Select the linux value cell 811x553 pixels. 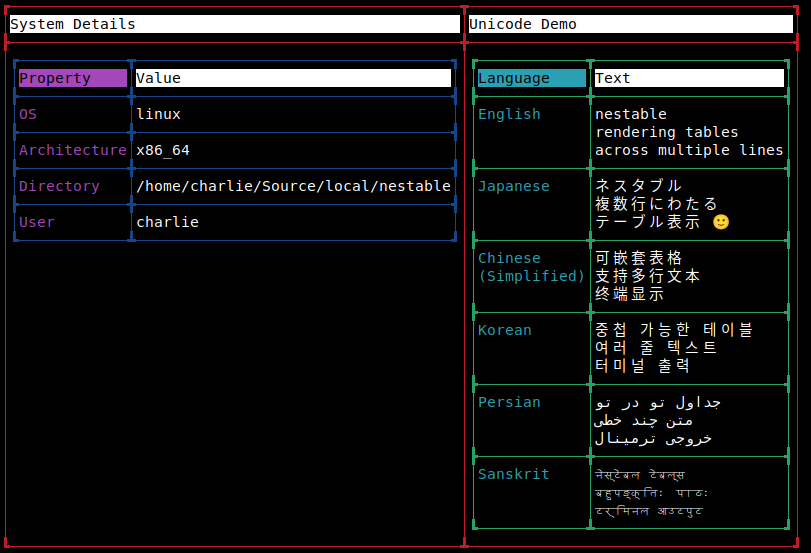pyautogui.click(x=158, y=114)
